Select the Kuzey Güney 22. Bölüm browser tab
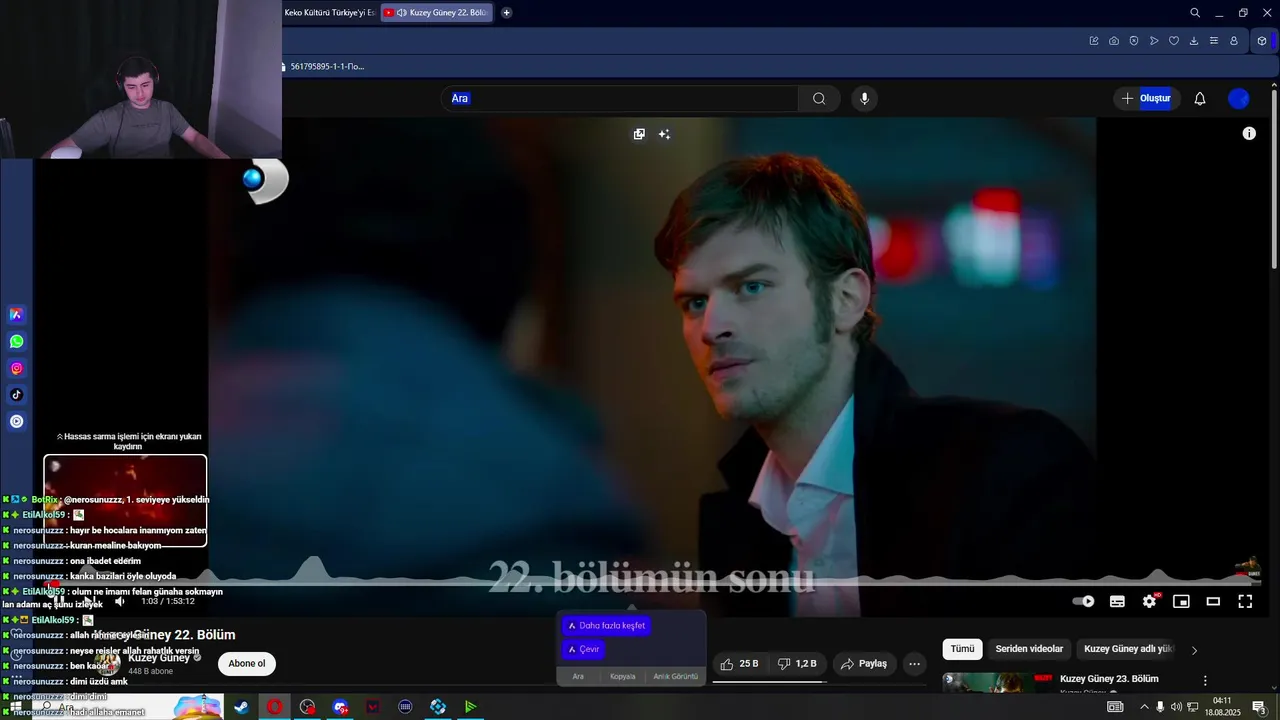 438,13
